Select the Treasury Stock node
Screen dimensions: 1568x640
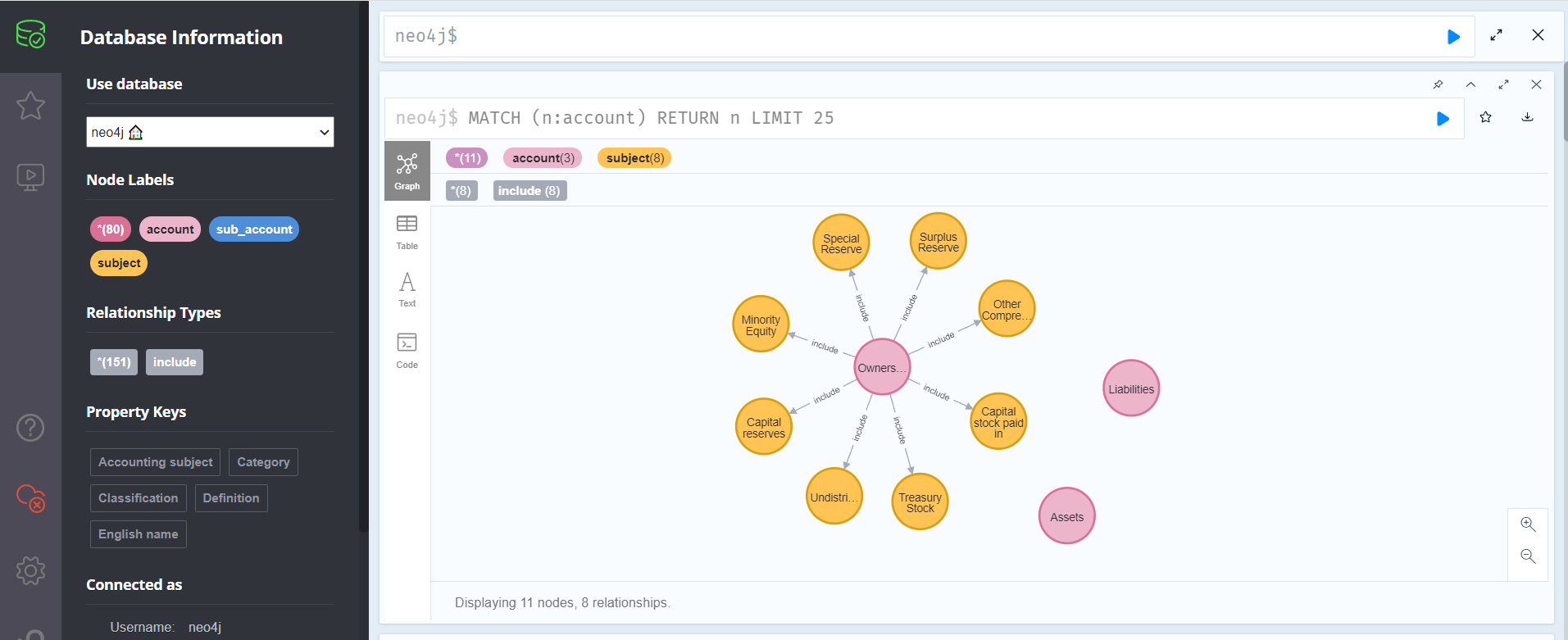(920, 502)
